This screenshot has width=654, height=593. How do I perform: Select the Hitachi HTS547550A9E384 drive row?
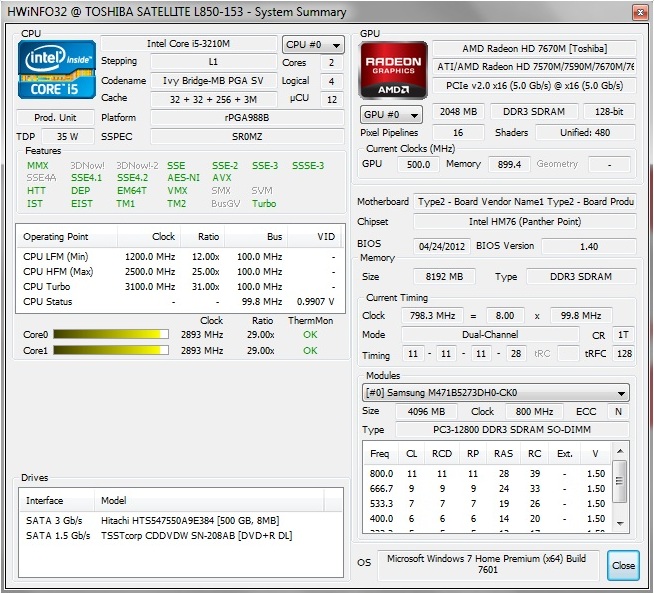click(180, 520)
